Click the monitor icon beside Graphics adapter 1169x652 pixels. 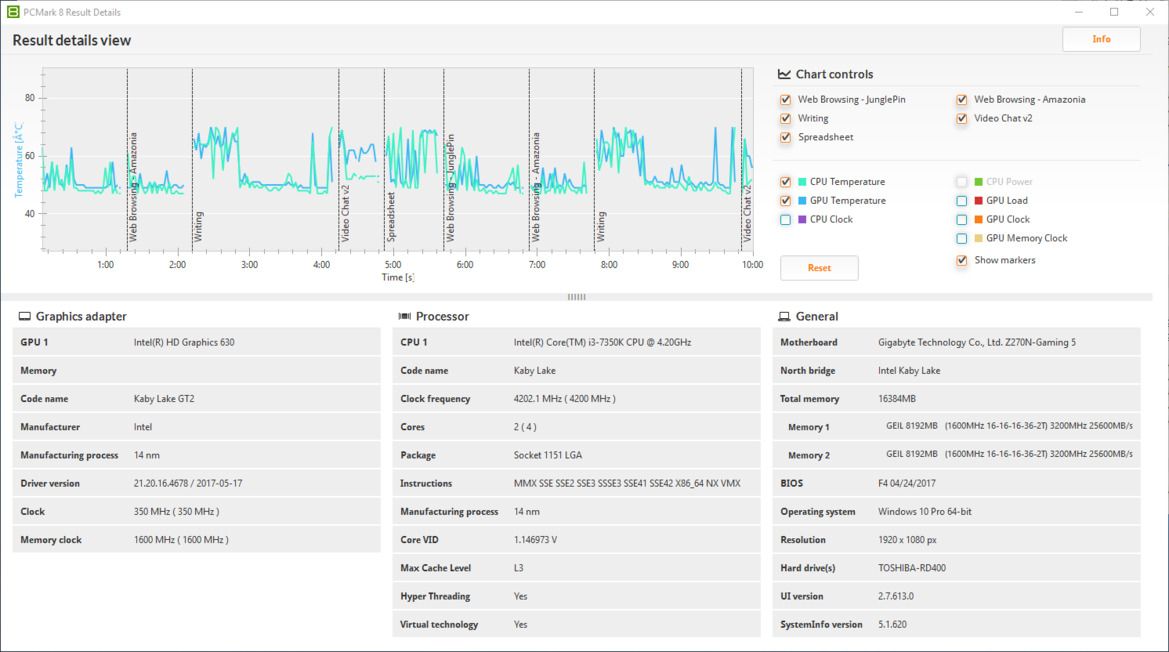tap(25, 317)
